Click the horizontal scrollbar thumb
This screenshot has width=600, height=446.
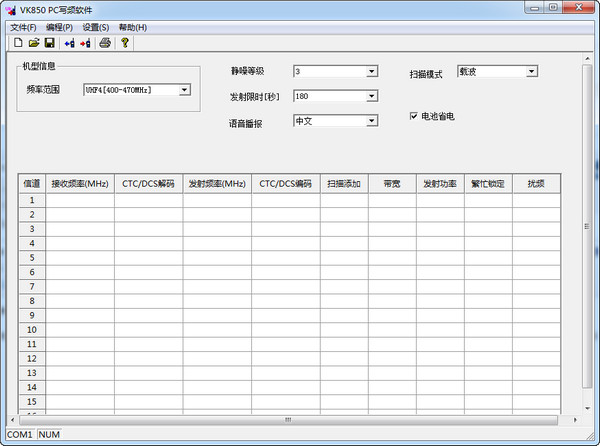tap(288, 420)
